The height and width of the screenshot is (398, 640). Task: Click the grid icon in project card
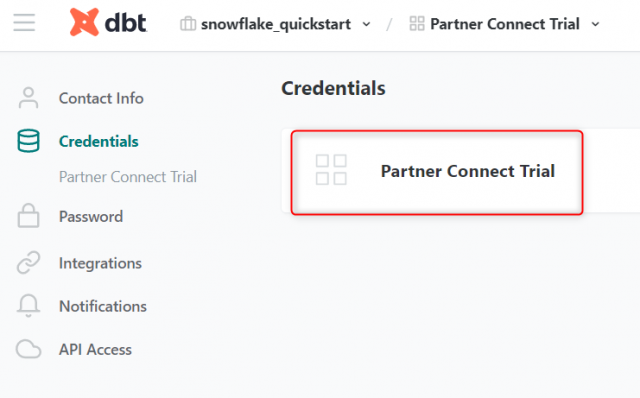(x=331, y=170)
